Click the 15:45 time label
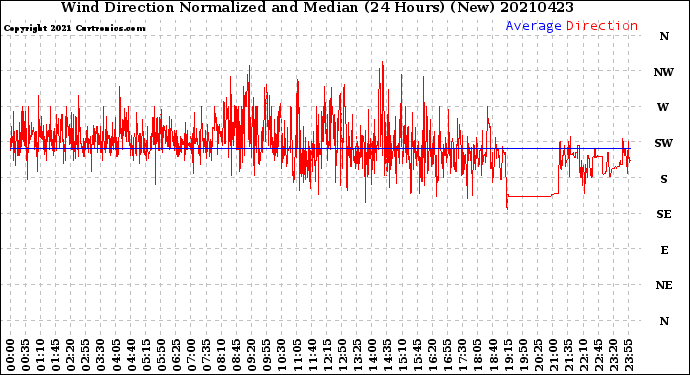690x375 pixels. click(x=418, y=355)
